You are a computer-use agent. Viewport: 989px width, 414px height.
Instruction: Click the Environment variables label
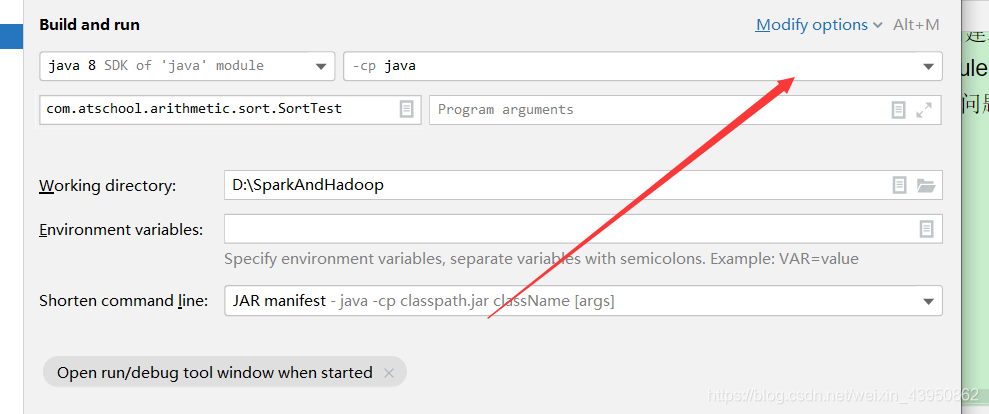[x=121, y=230]
